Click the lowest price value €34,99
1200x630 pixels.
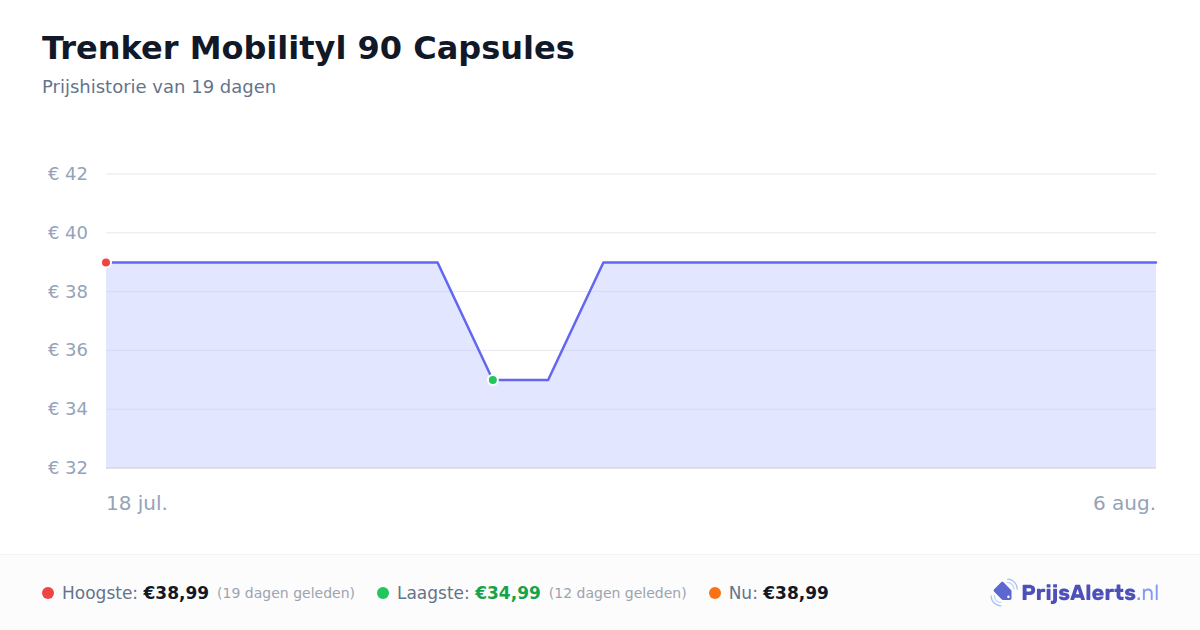508,593
